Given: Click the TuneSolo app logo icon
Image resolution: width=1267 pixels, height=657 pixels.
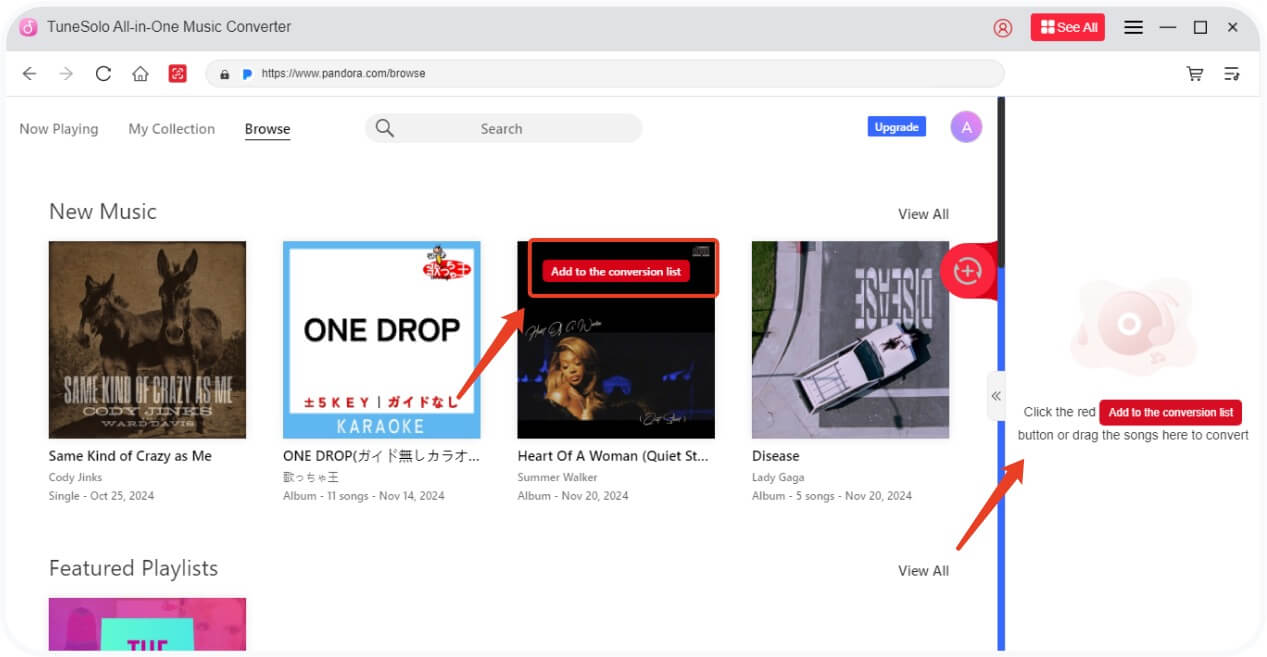Looking at the screenshot, I should click(x=28, y=27).
